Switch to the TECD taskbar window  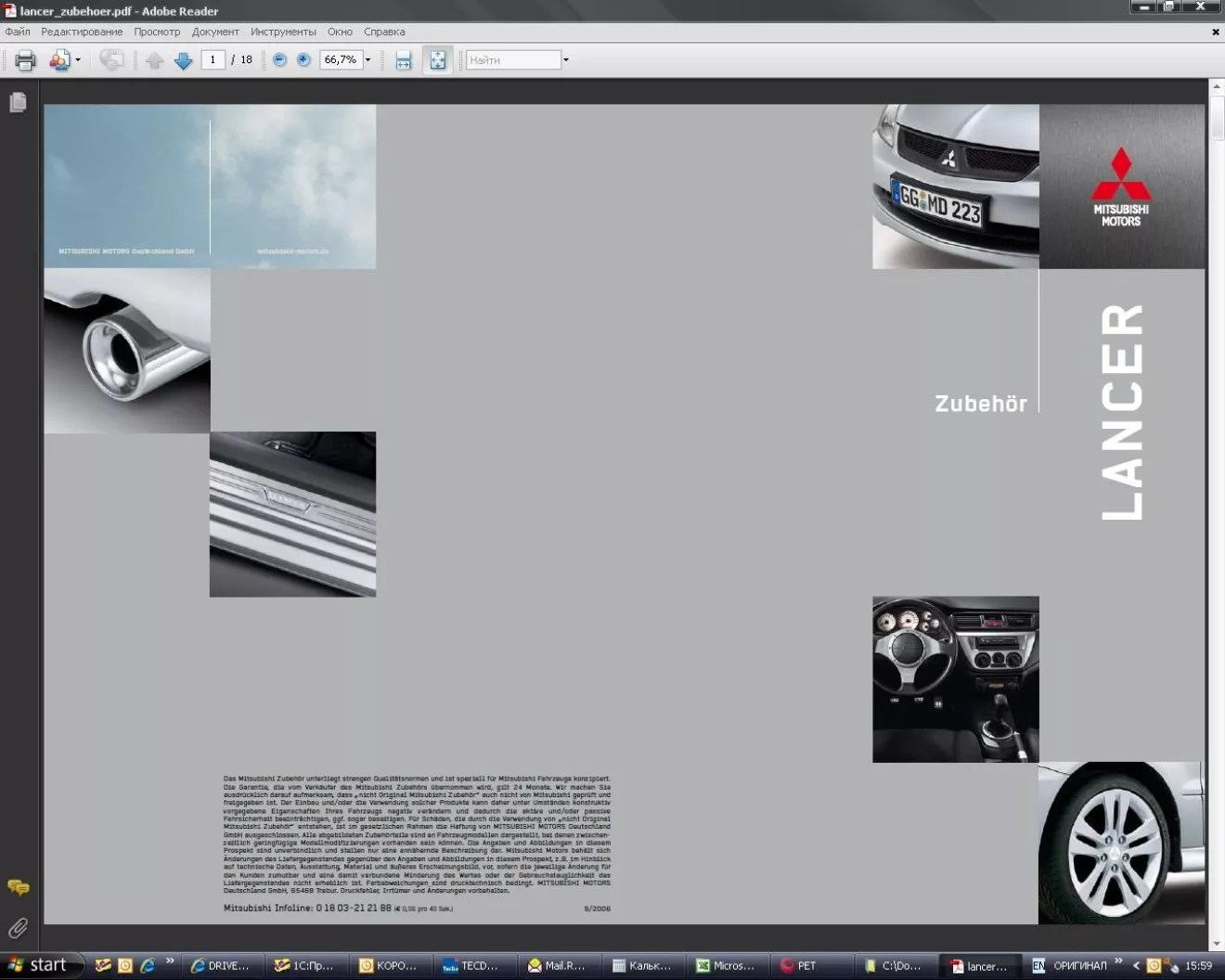pyautogui.click(x=473, y=966)
